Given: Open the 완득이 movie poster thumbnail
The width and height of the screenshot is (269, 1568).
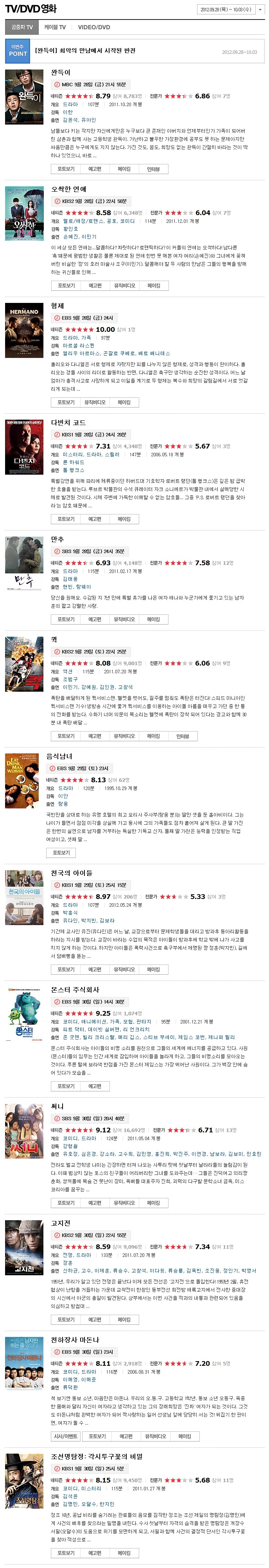Looking at the screenshot, I should [x=24, y=97].
